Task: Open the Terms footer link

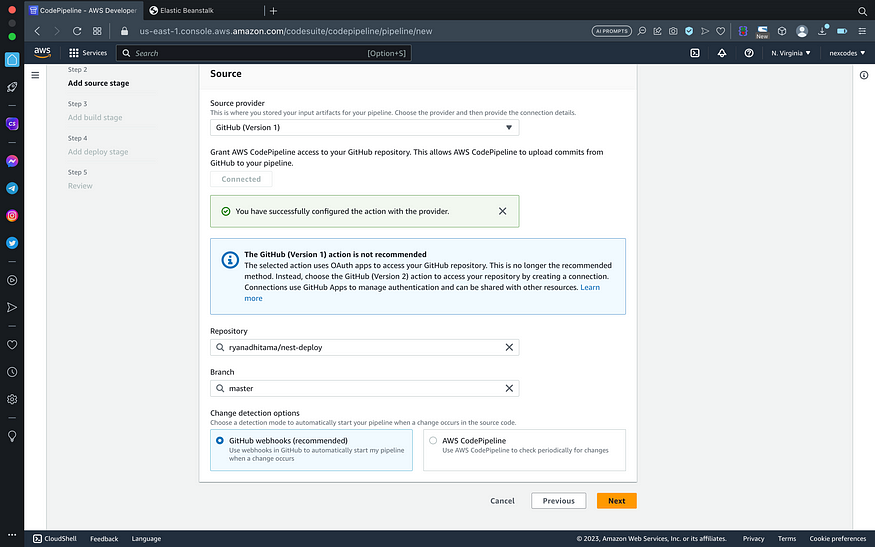Action: [x=787, y=539]
